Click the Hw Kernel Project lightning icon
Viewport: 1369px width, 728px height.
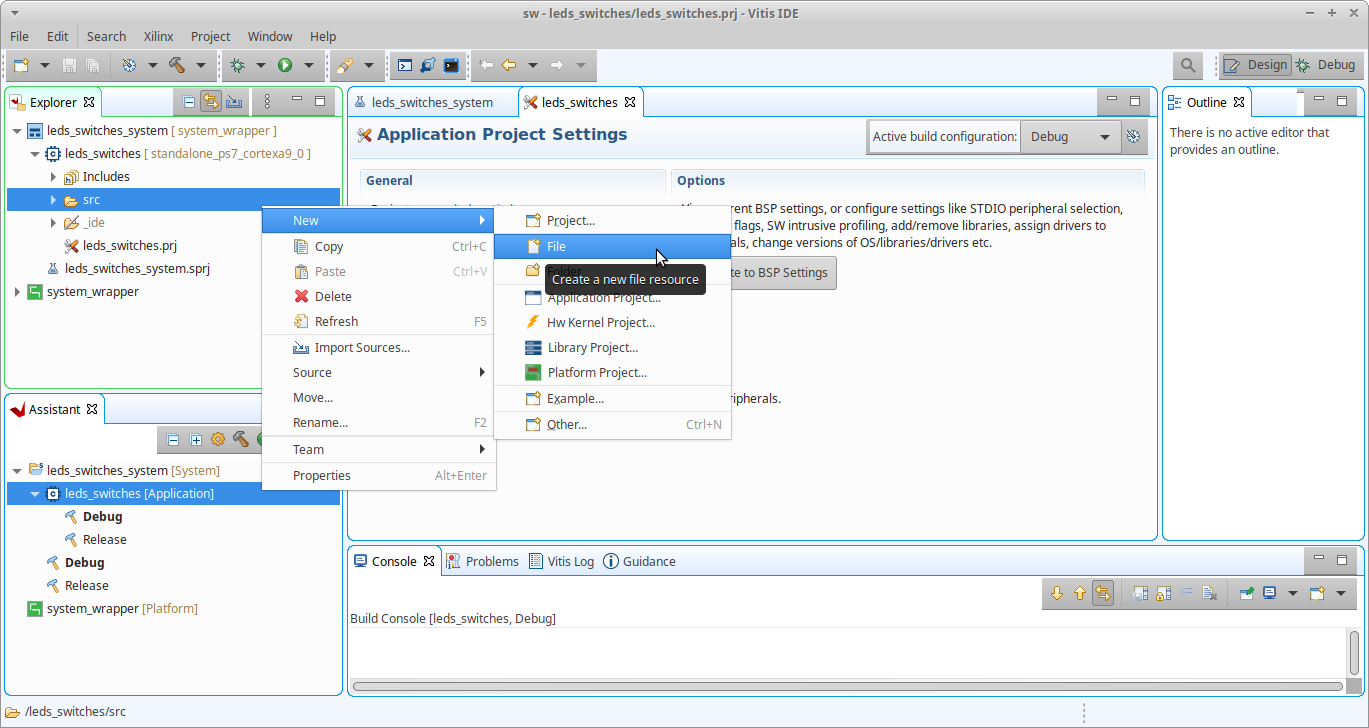(x=532, y=322)
